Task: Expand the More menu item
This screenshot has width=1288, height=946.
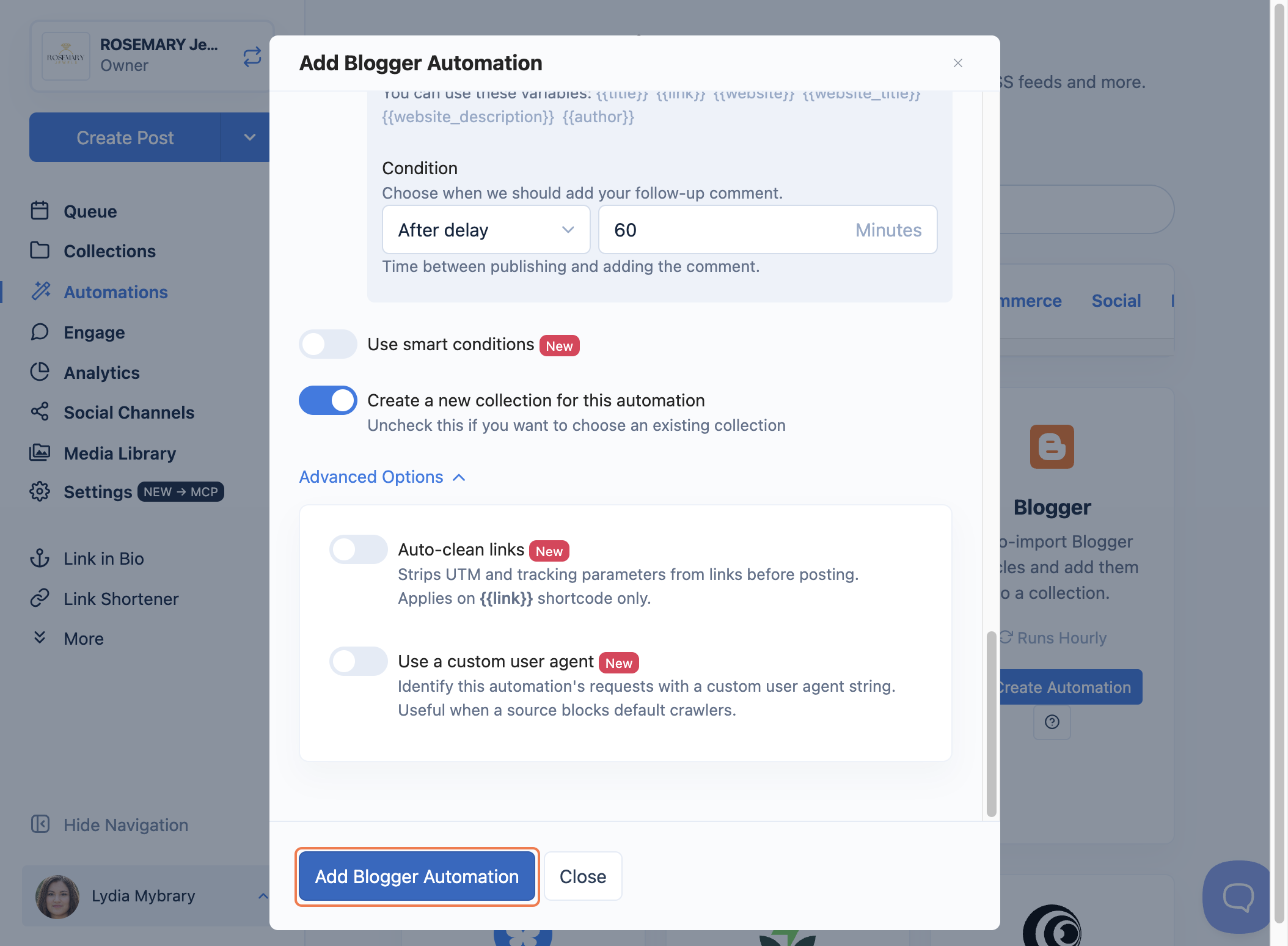Action: (x=84, y=639)
